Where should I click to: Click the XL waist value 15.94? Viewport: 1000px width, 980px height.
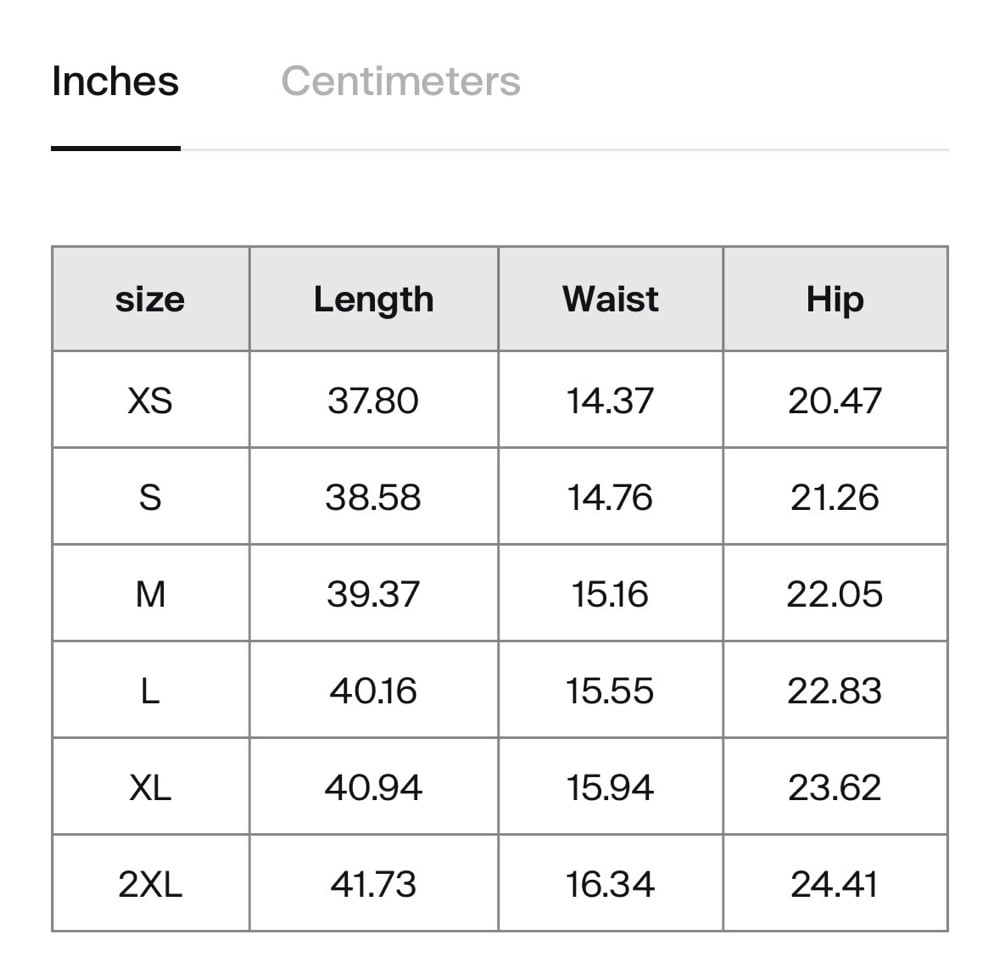pos(610,787)
